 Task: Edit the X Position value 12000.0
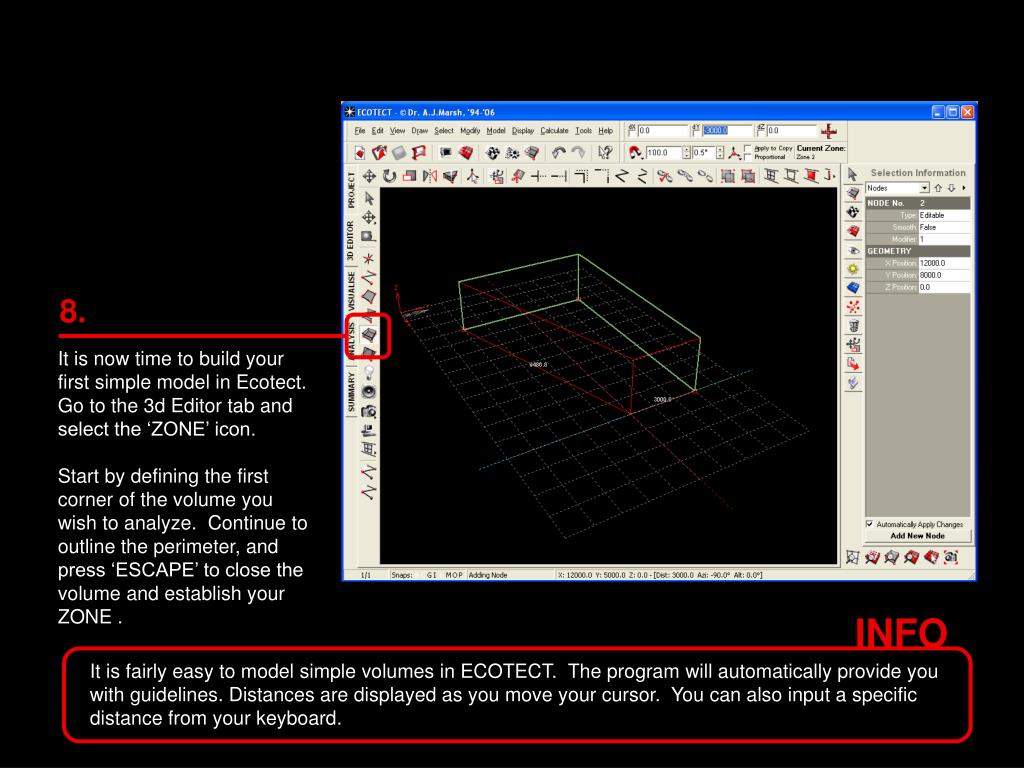[x=944, y=263]
